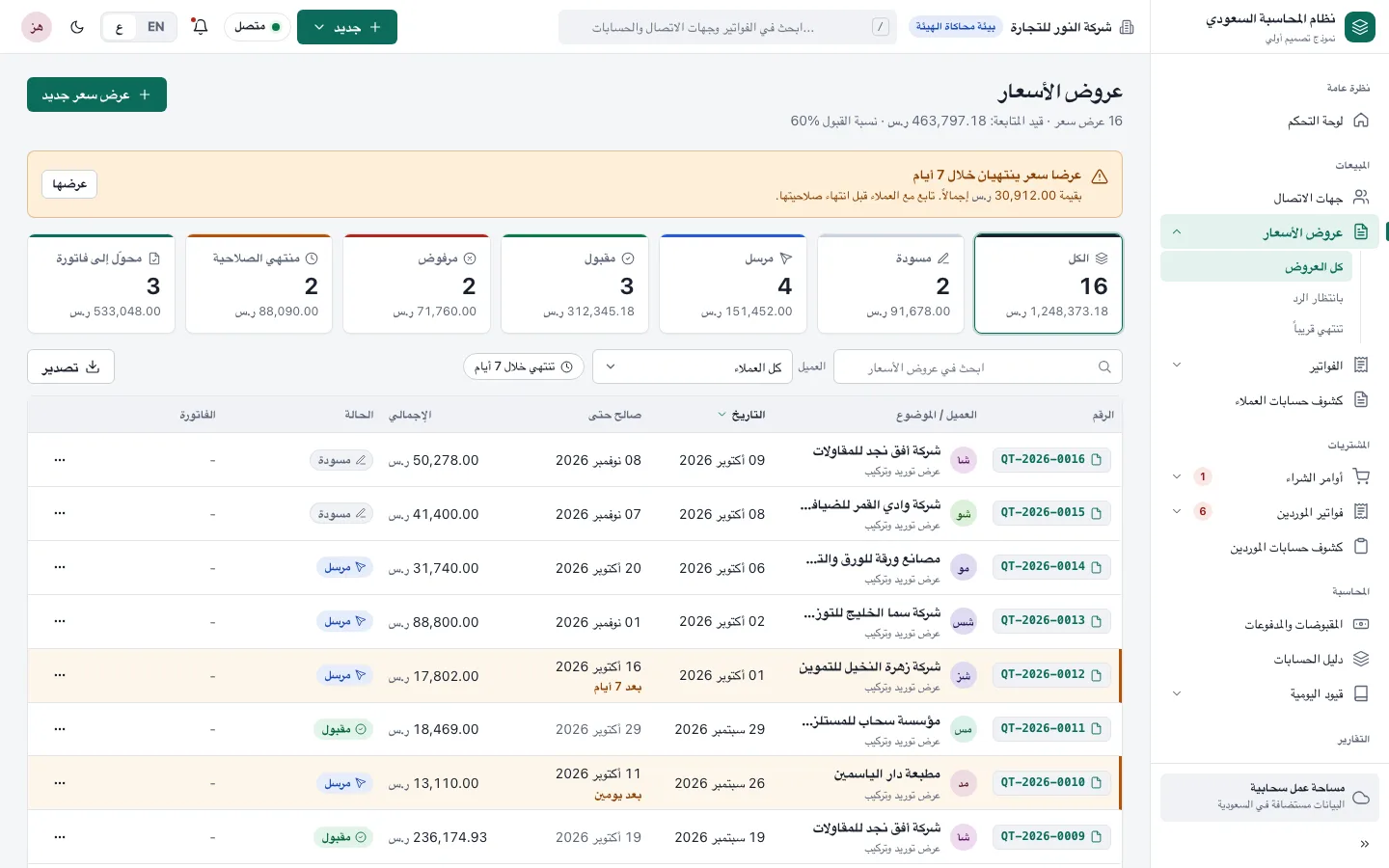Click the ابحث في عروض الأسعار search field
The height and width of the screenshot is (868, 1389).
click(x=978, y=366)
